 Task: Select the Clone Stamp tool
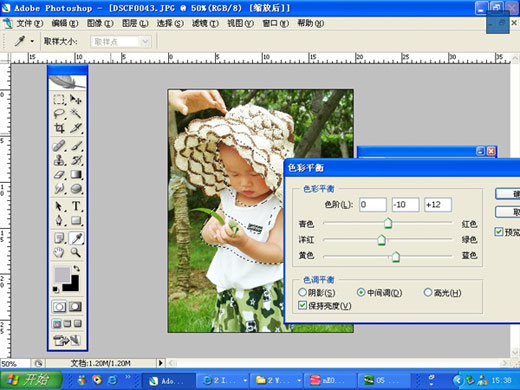[59, 160]
